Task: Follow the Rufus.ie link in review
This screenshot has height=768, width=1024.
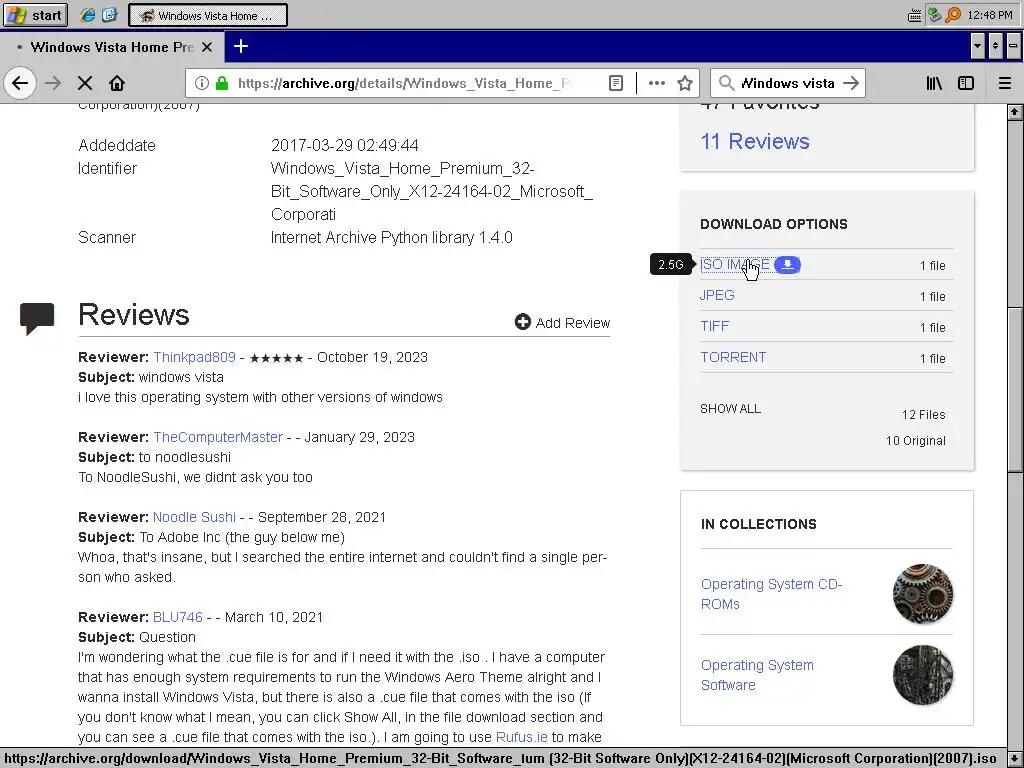Action: coord(521,737)
